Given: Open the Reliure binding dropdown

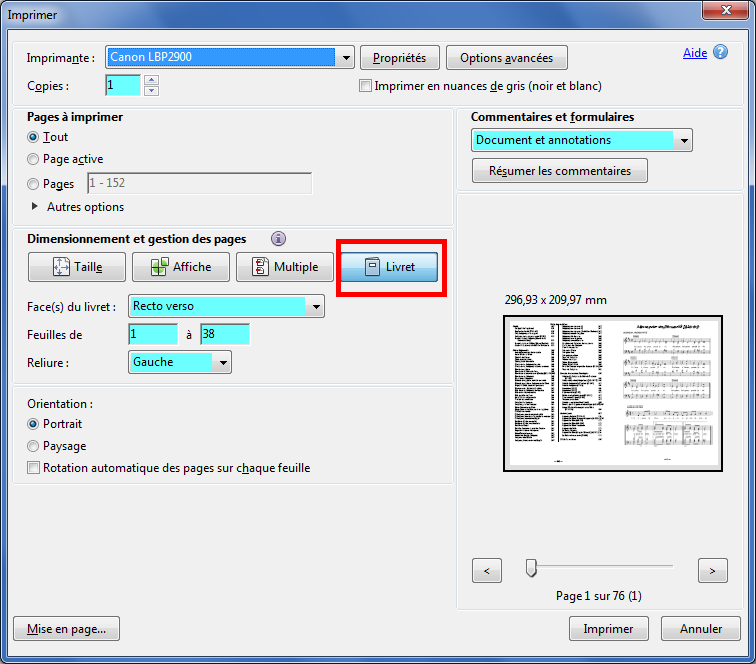Looking at the screenshot, I should (223, 362).
